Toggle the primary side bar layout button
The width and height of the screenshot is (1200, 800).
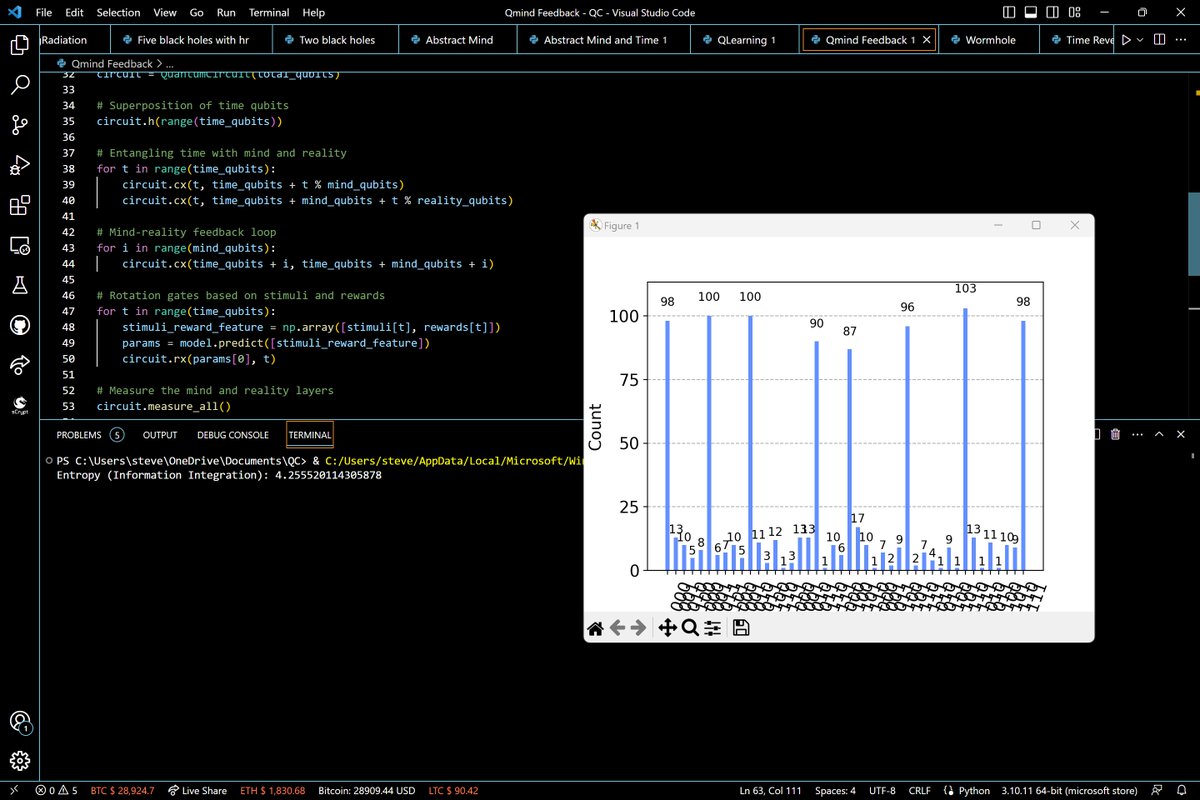pos(1008,13)
